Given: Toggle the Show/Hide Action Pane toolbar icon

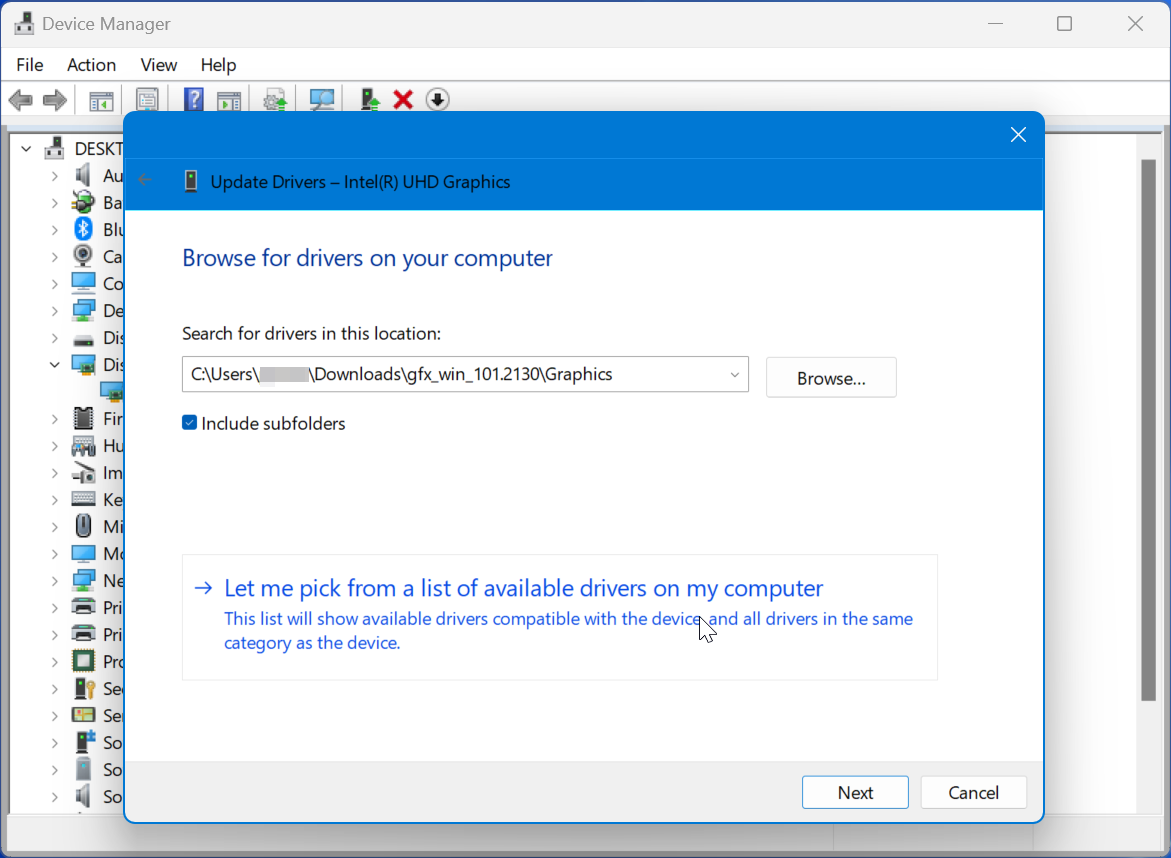Looking at the screenshot, I should (x=229, y=100).
